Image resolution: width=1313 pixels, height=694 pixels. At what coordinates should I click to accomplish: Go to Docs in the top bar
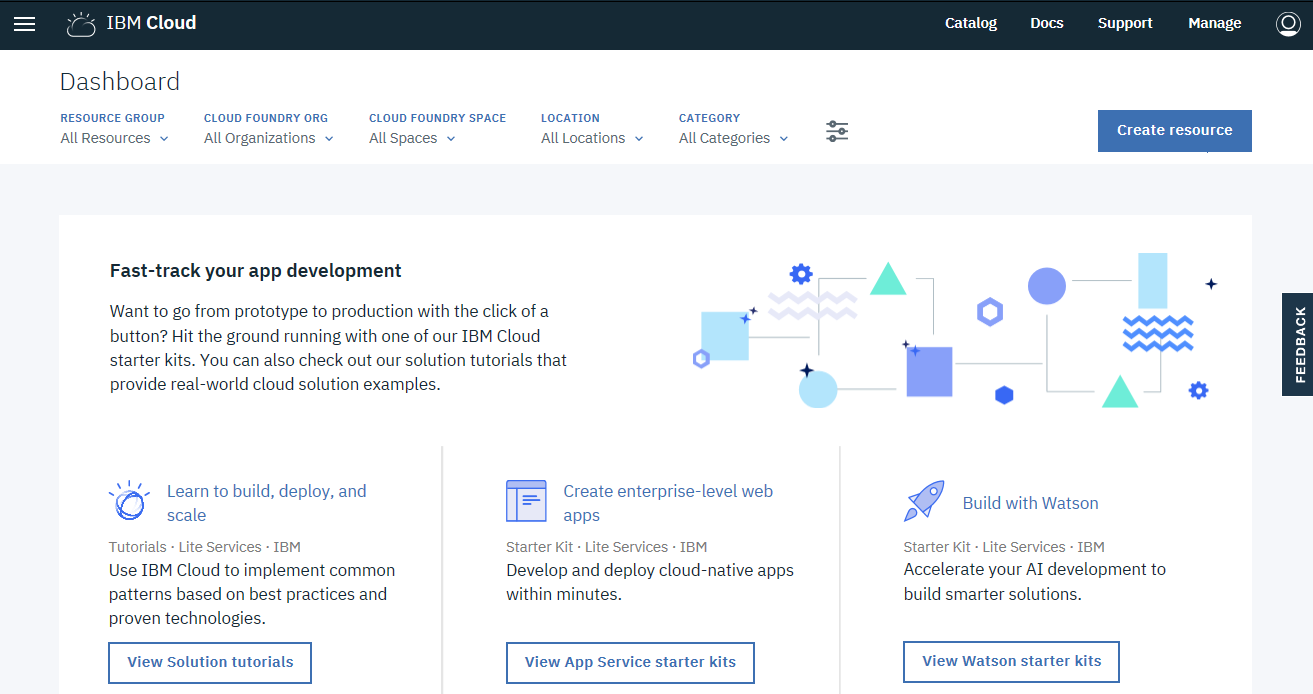[x=1046, y=23]
